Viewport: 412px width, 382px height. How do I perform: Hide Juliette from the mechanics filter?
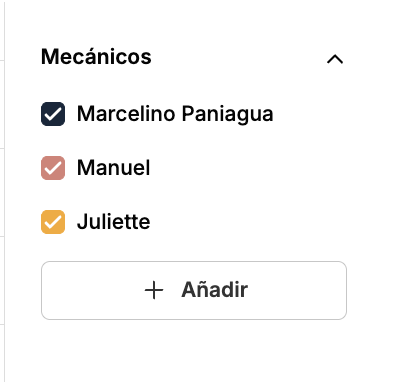coord(53,222)
